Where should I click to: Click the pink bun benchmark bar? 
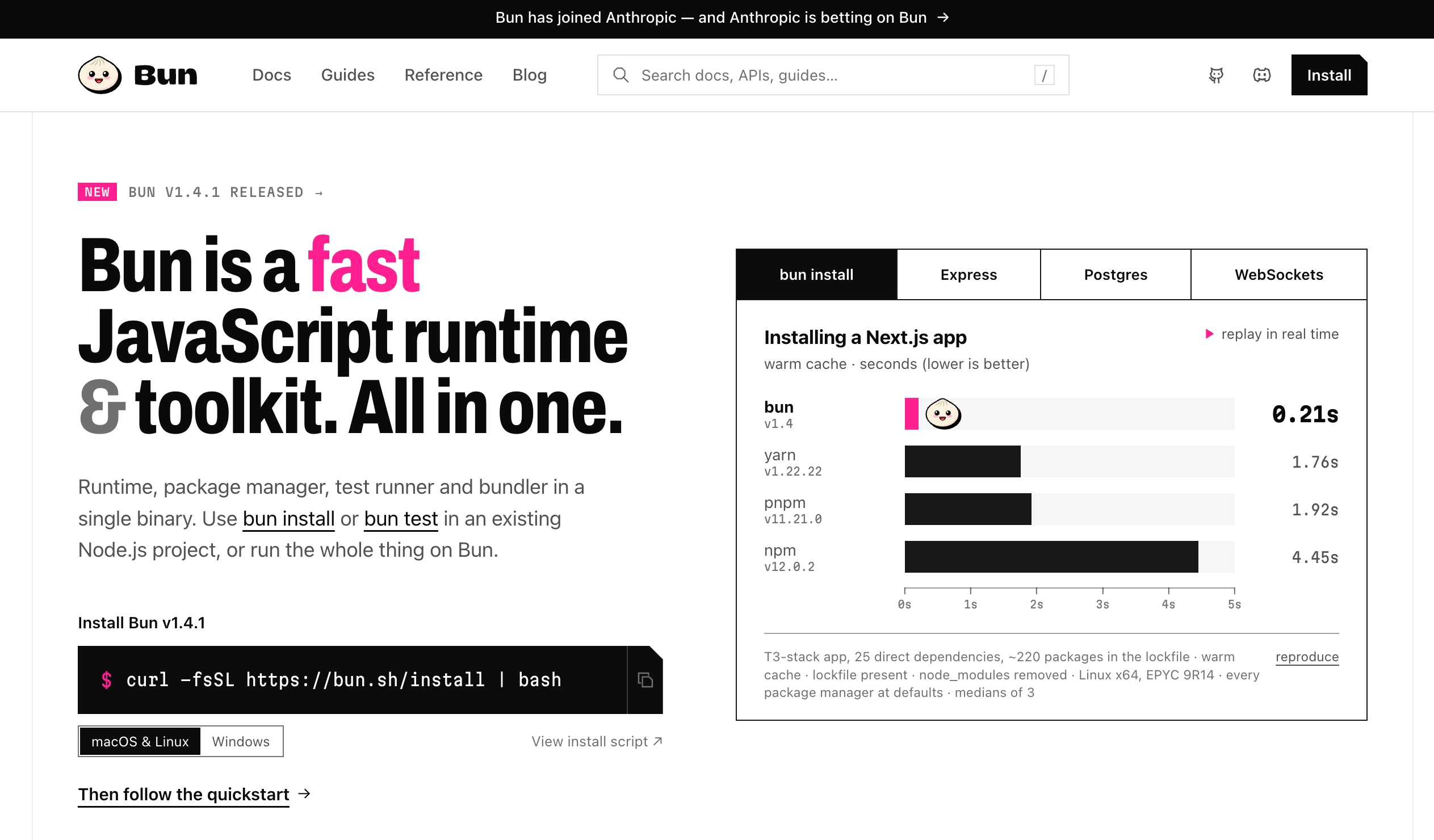[911, 414]
